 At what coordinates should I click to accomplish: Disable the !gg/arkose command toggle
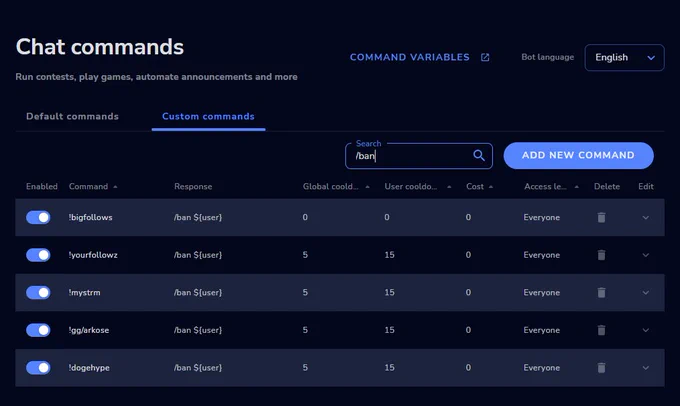tap(38, 330)
